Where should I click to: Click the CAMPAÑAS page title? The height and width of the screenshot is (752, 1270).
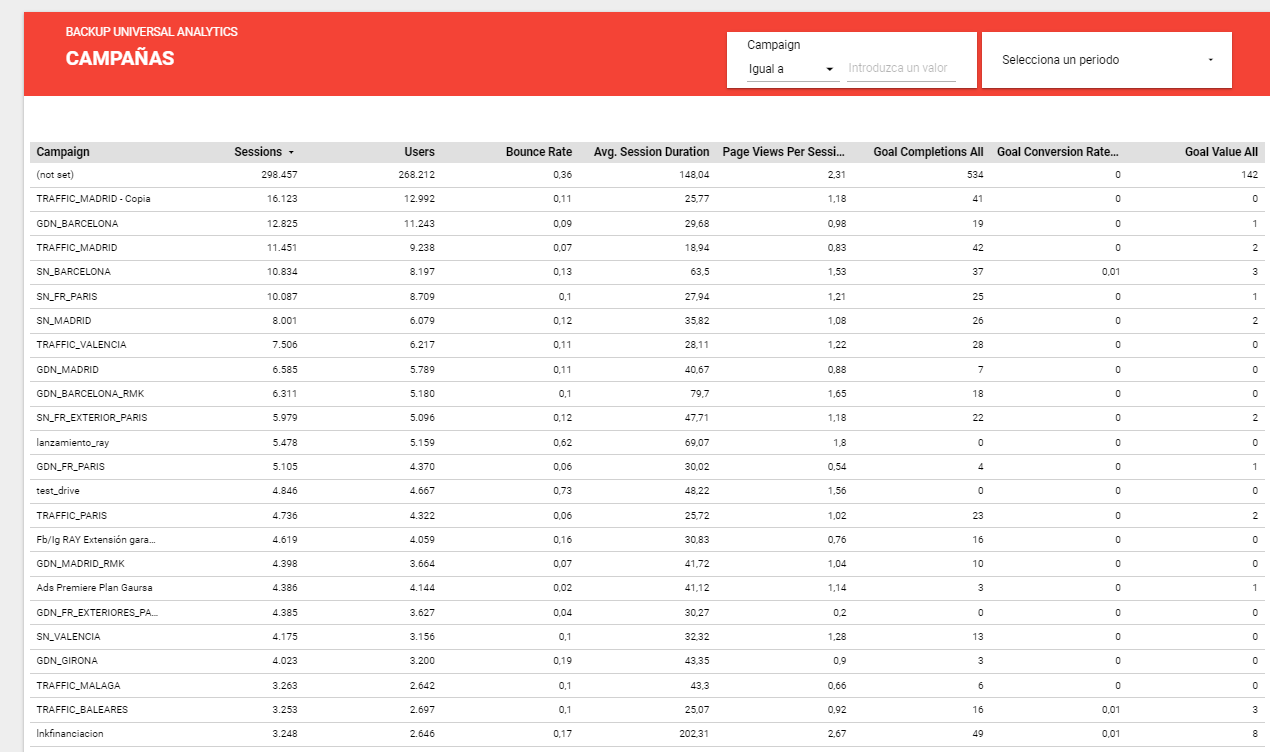click(x=120, y=58)
